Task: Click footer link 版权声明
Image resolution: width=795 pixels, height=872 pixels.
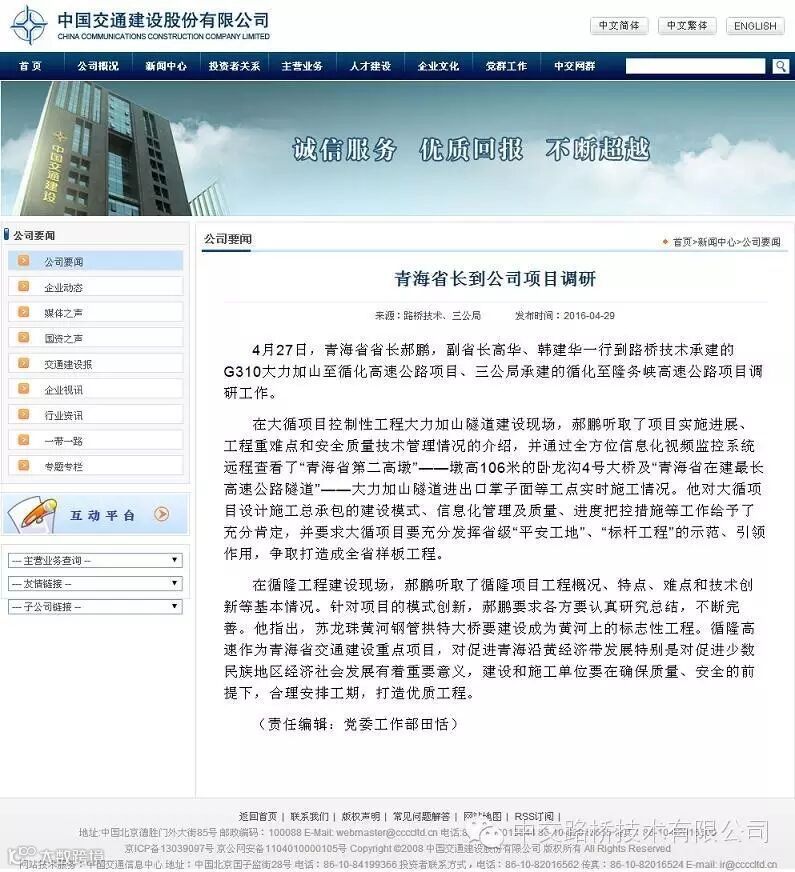Action: pyautogui.click(x=361, y=816)
